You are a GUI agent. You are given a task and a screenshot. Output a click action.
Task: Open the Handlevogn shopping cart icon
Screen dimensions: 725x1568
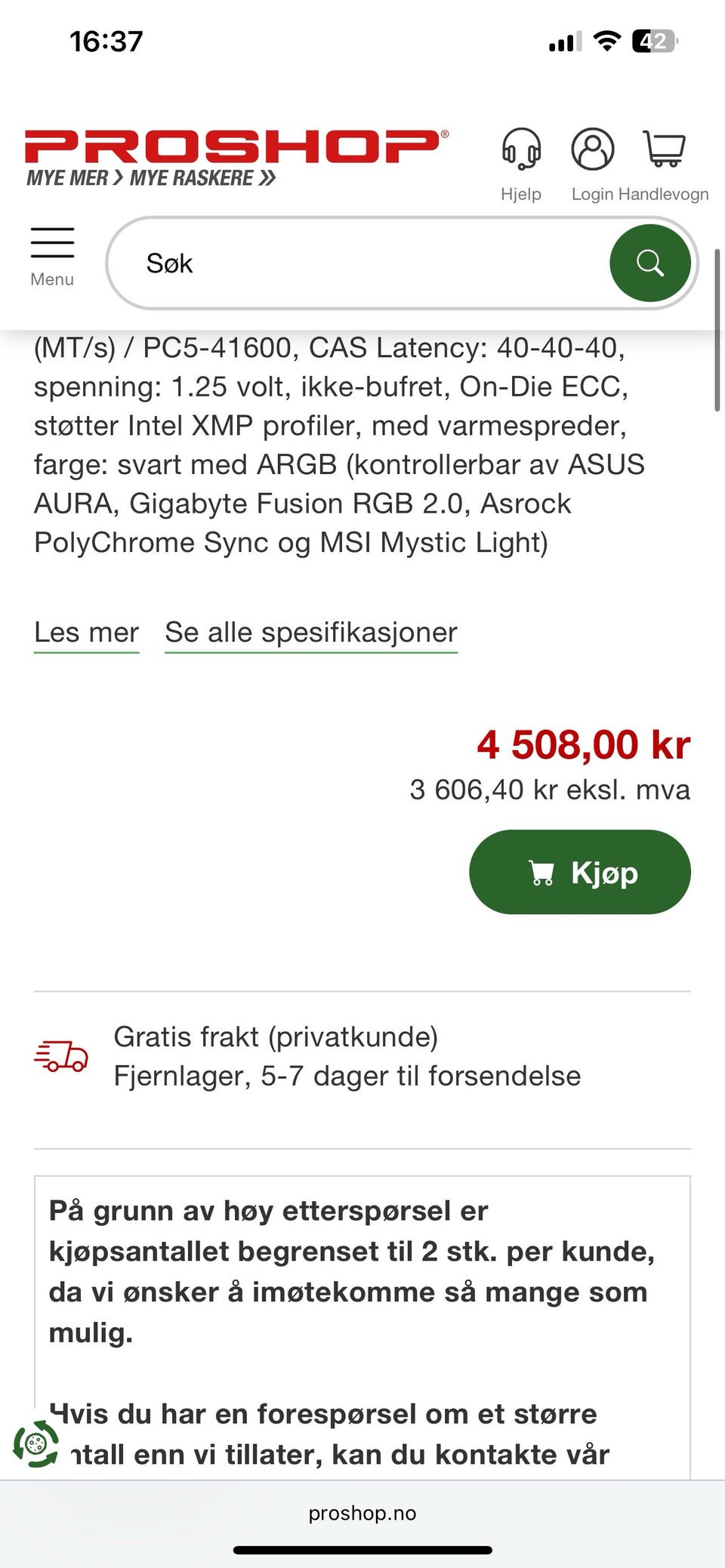(x=664, y=149)
